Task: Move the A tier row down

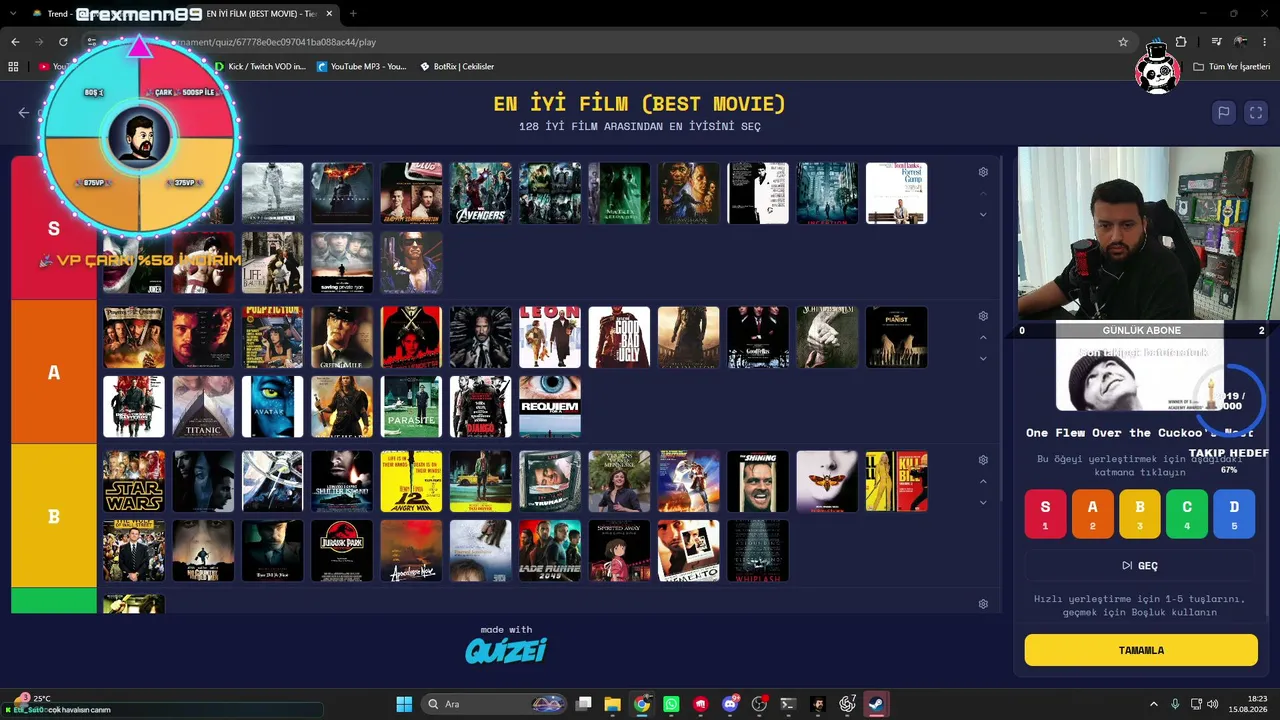Action: [x=983, y=358]
